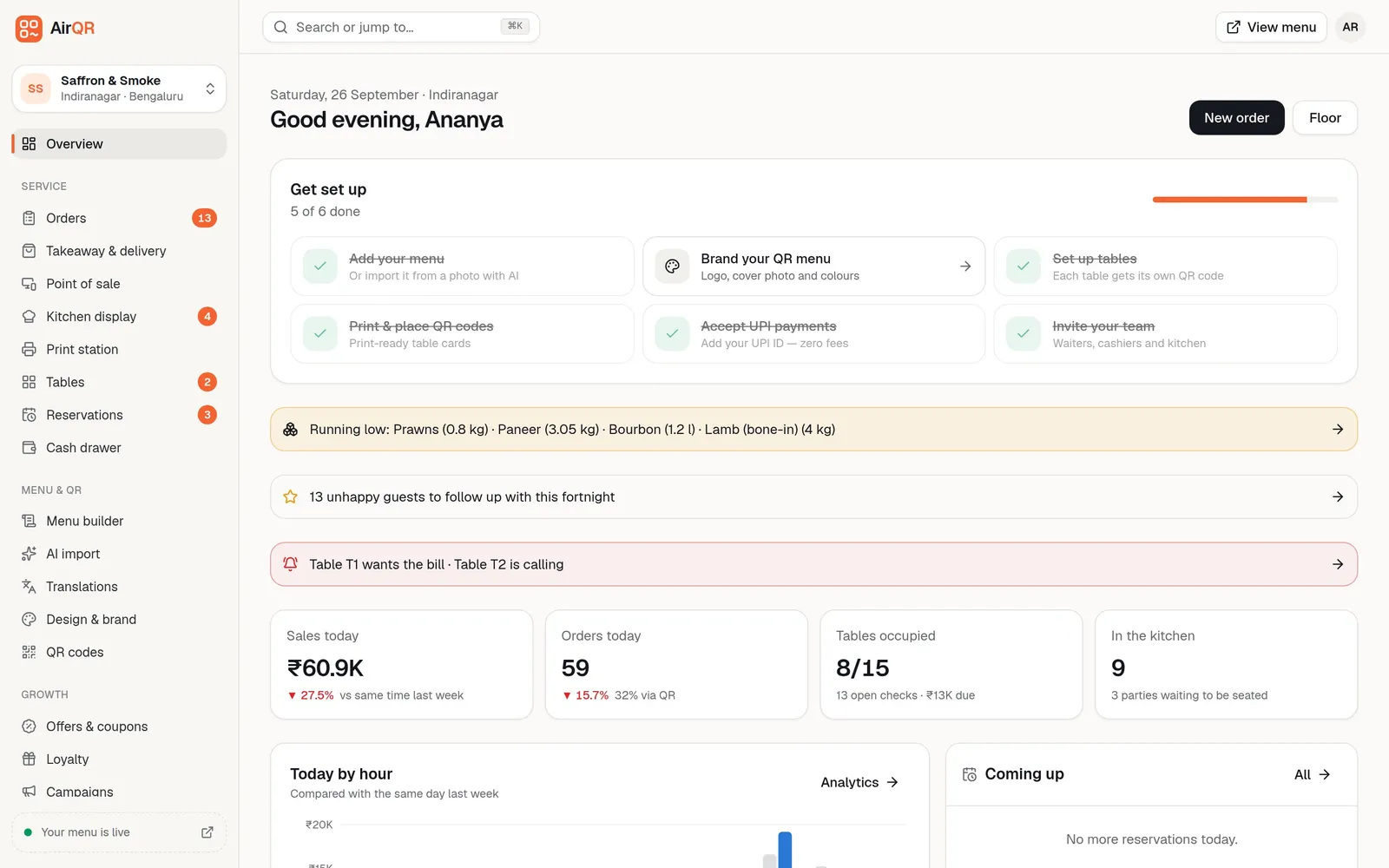
Task: Click the AirQR logo icon
Action: pyautogui.click(x=29, y=28)
